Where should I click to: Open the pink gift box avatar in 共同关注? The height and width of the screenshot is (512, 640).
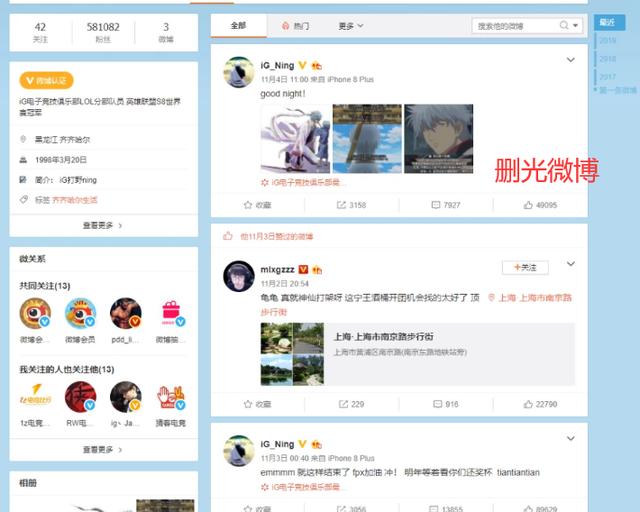coord(171,314)
